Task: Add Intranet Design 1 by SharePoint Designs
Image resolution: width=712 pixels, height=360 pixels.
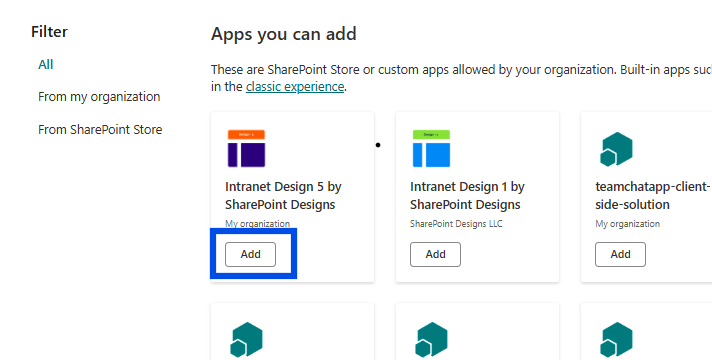Action: click(x=435, y=254)
